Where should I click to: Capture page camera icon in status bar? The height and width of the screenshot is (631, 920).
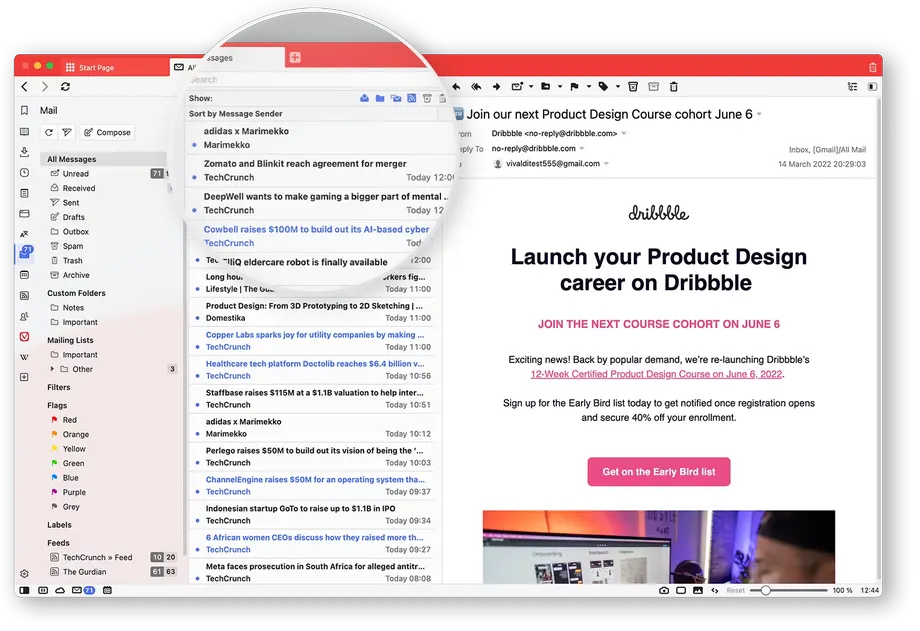click(x=664, y=590)
